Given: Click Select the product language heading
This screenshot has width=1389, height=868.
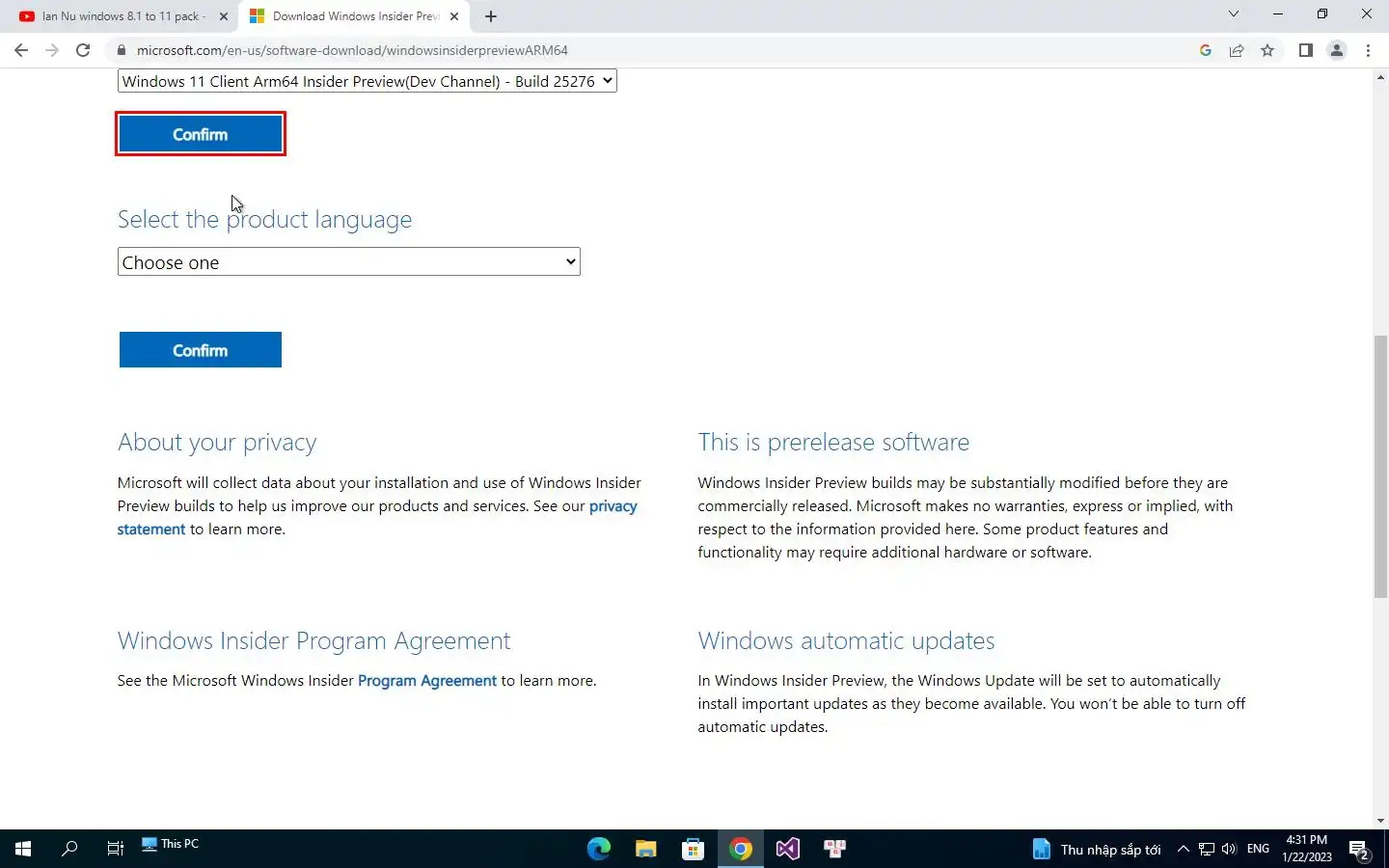Looking at the screenshot, I should coord(264,220).
